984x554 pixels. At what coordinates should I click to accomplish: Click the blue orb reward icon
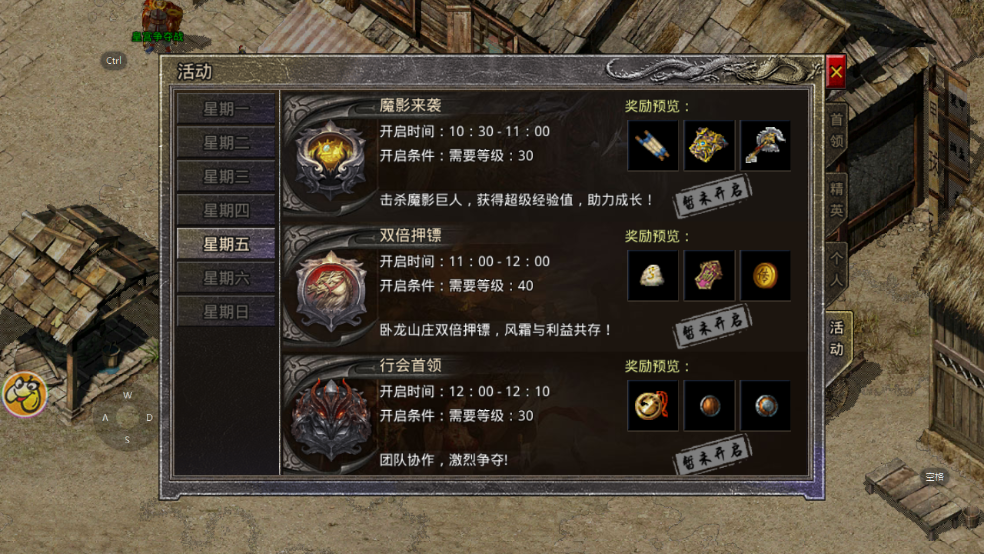click(x=765, y=405)
